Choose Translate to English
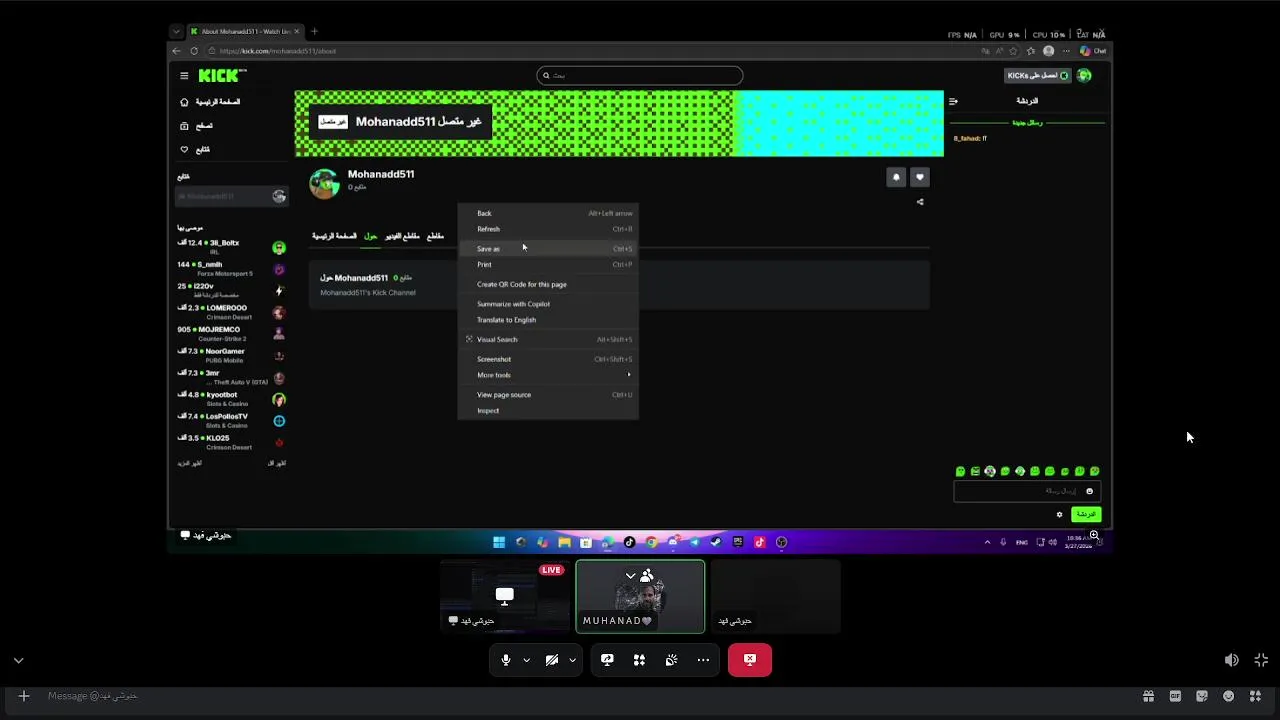This screenshot has height=720, width=1280. 548,320
